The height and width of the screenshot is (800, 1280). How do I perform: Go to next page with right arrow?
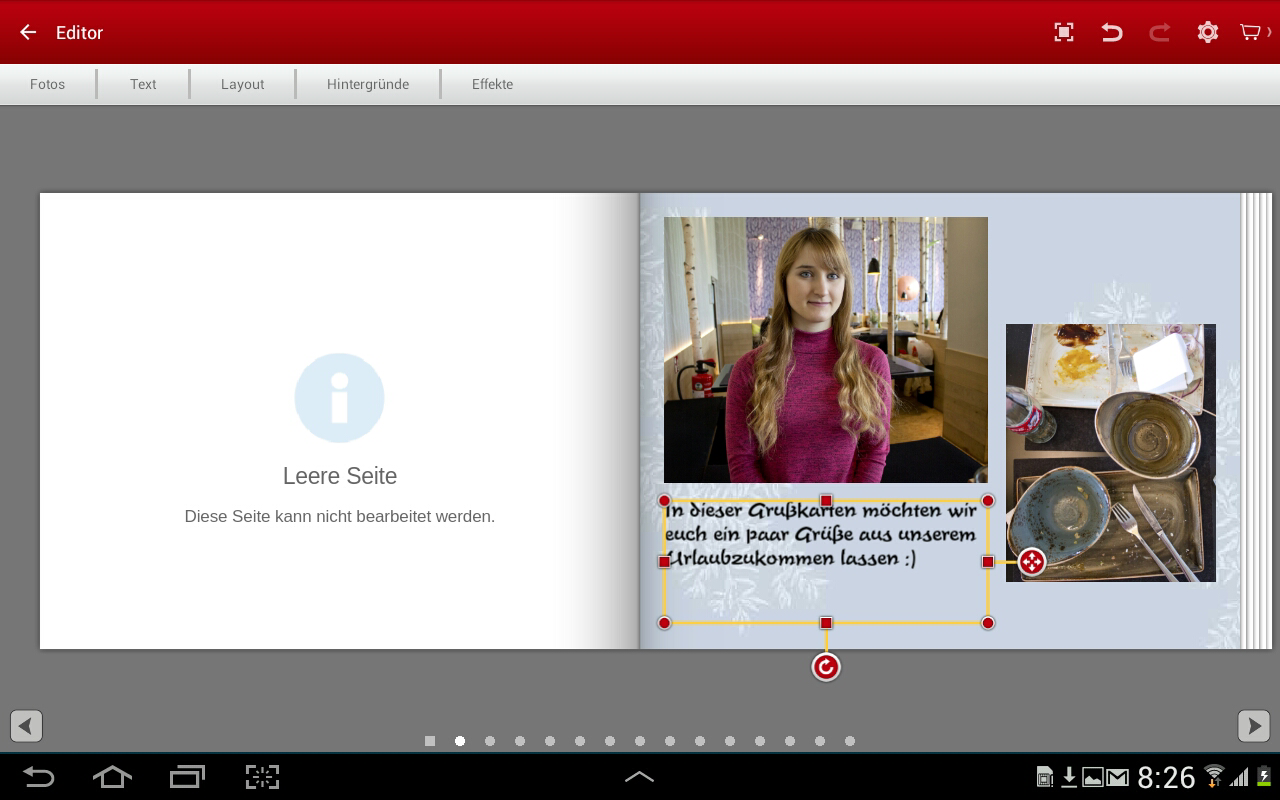click(x=1253, y=726)
